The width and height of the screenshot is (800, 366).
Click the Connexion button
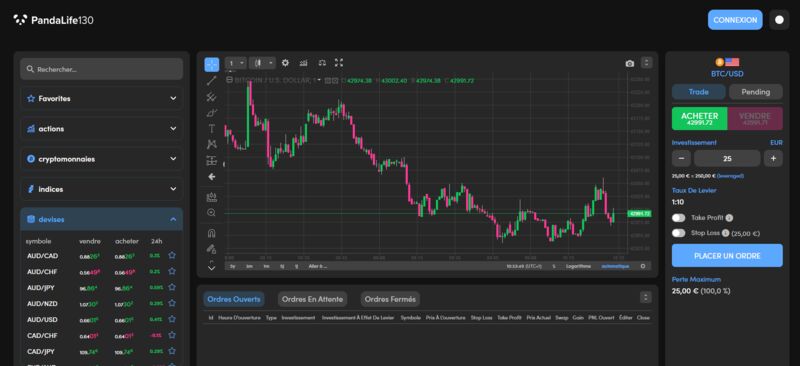pos(735,20)
